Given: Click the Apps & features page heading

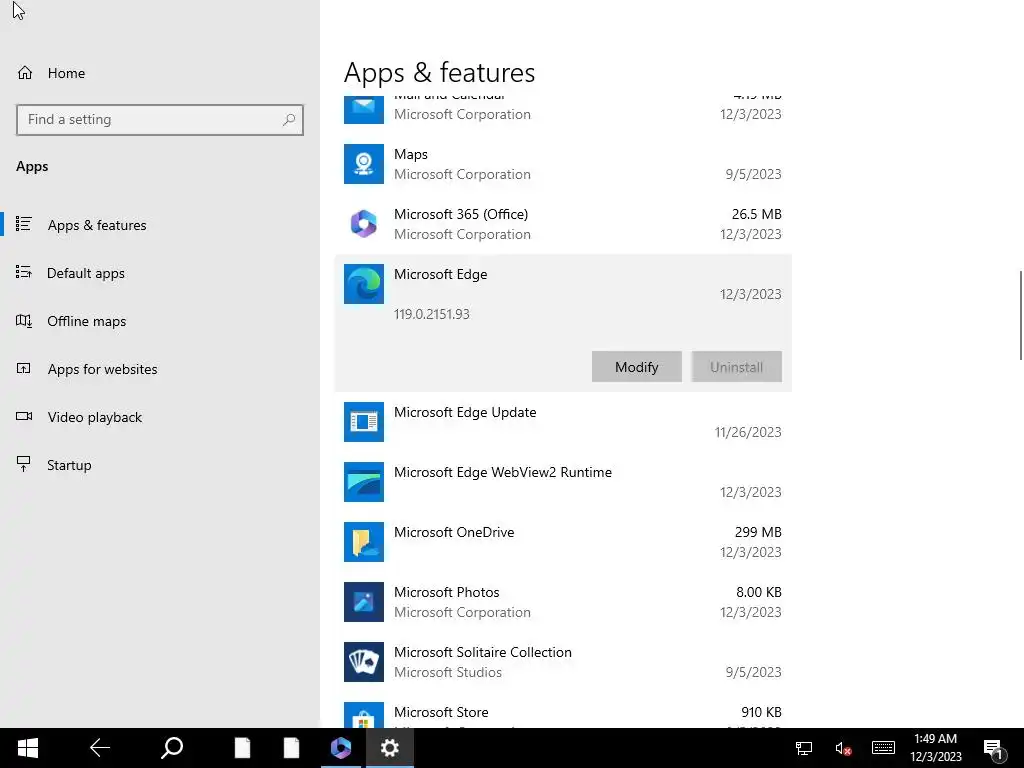Looking at the screenshot, I should 440,72.
